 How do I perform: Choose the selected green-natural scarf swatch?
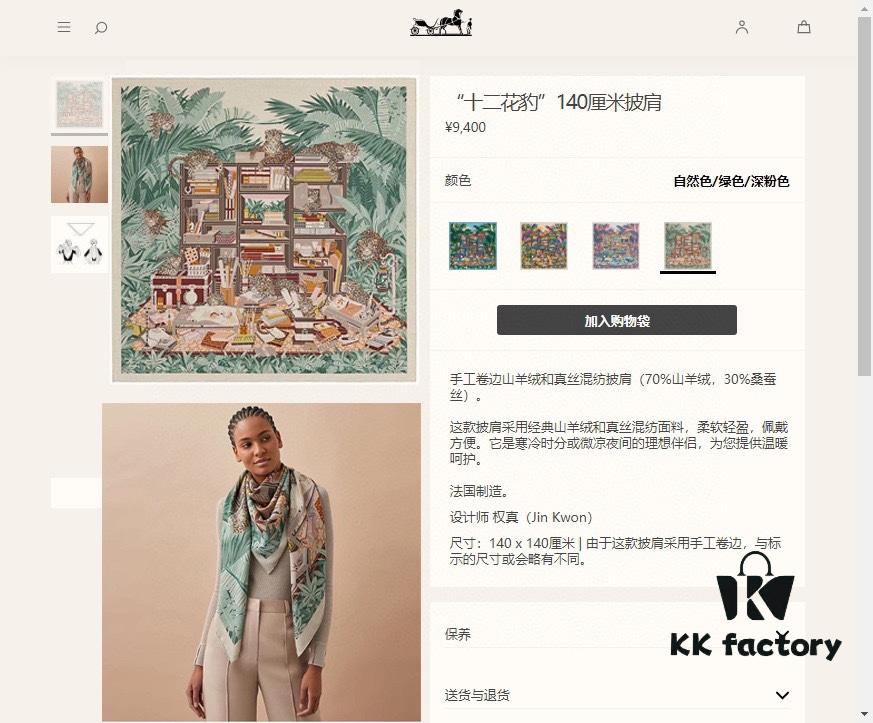688,245
